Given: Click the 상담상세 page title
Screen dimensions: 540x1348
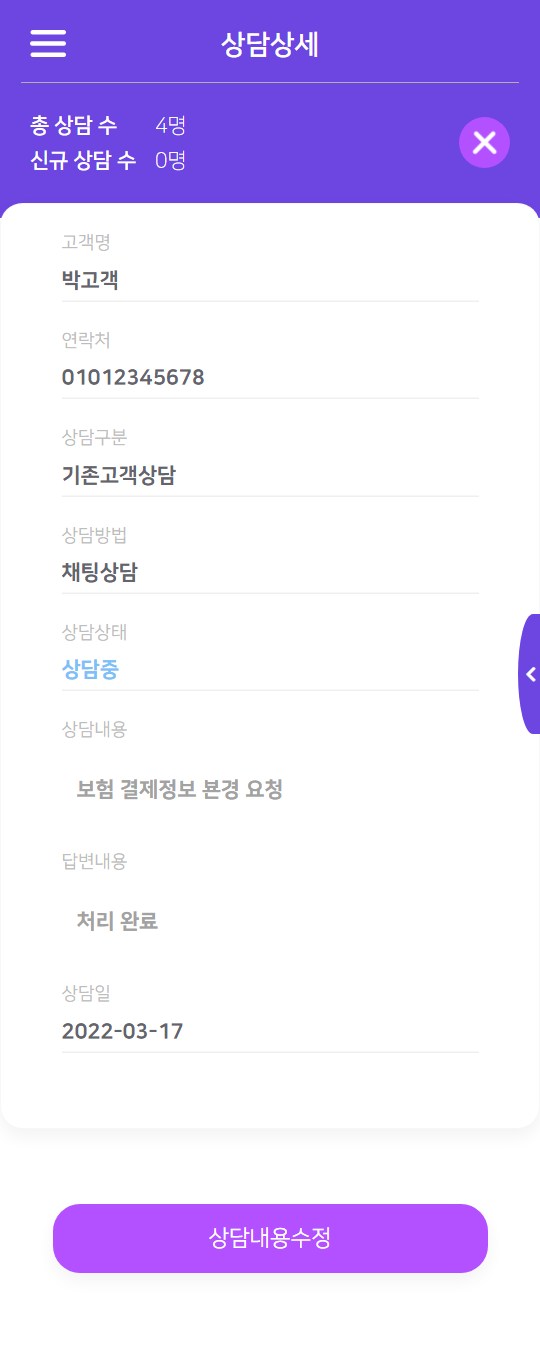Looking at the screenshot, I should (x=270, y=44).
